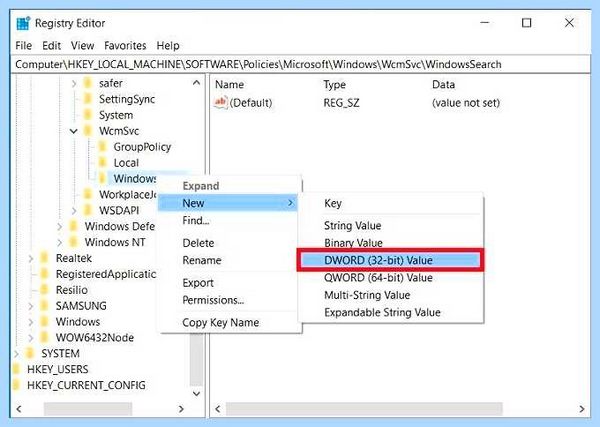Select the HKEY_USERS hive label
This screenshot has height=427, width=600.
pos(58,370)
